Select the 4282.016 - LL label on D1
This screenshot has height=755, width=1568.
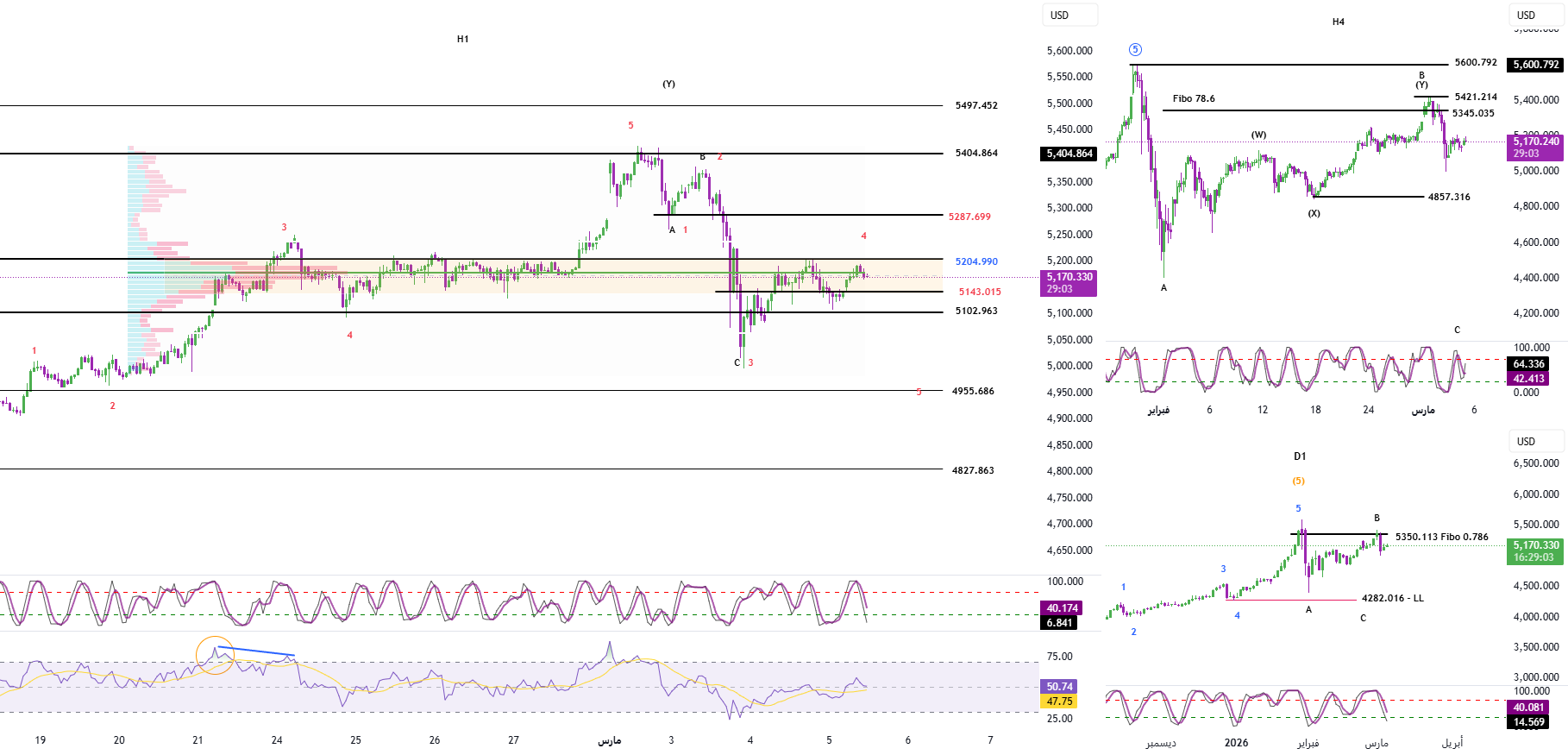1392,598
